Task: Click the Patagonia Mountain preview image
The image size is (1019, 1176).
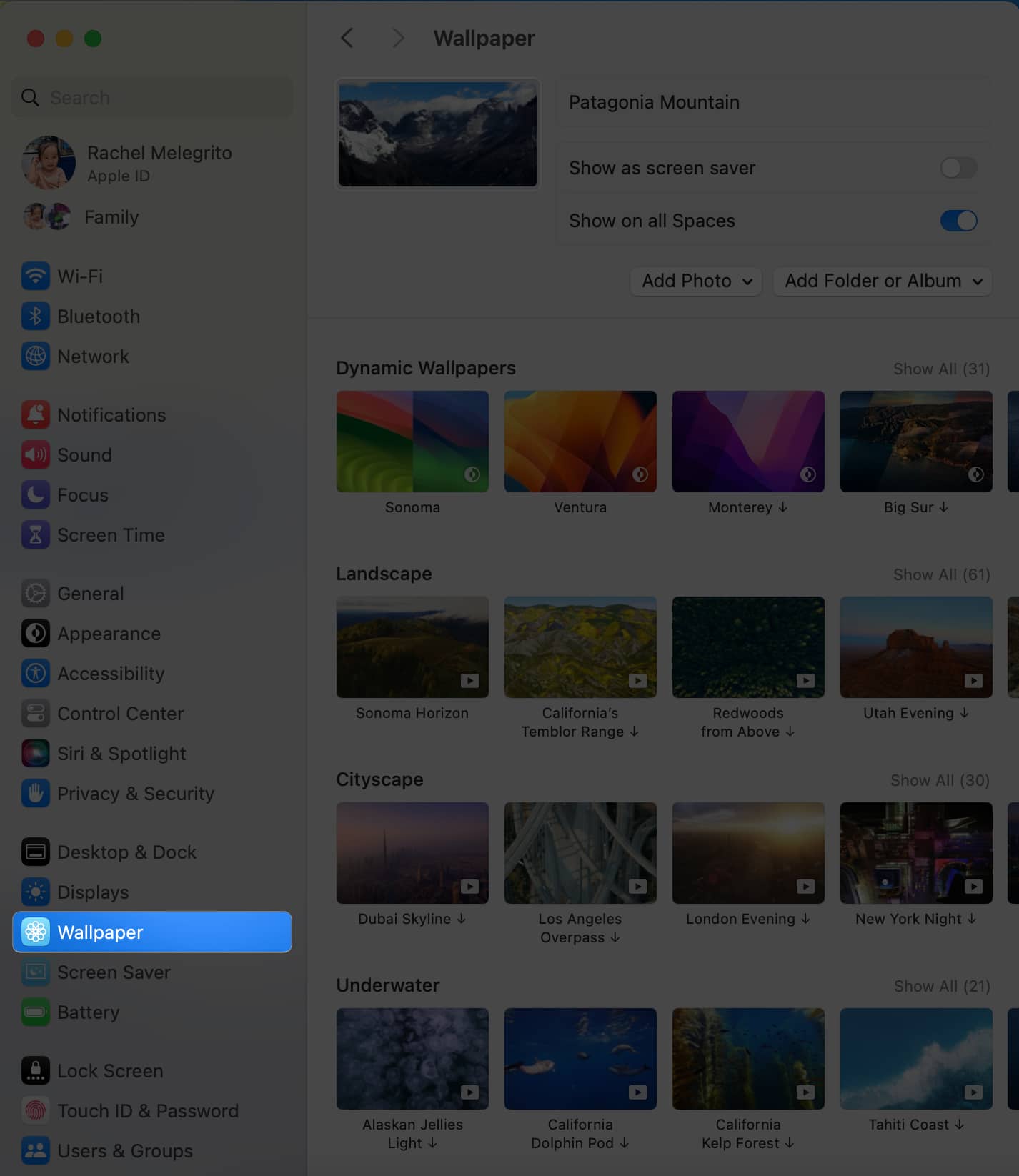Action: [438, 134]
